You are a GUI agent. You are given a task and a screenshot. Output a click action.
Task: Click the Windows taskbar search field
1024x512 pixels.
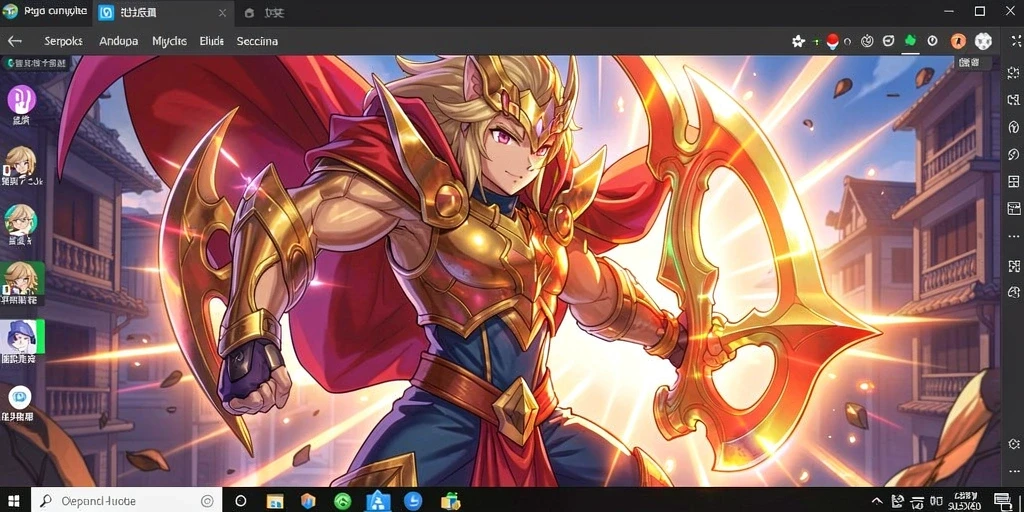[126, 501]
